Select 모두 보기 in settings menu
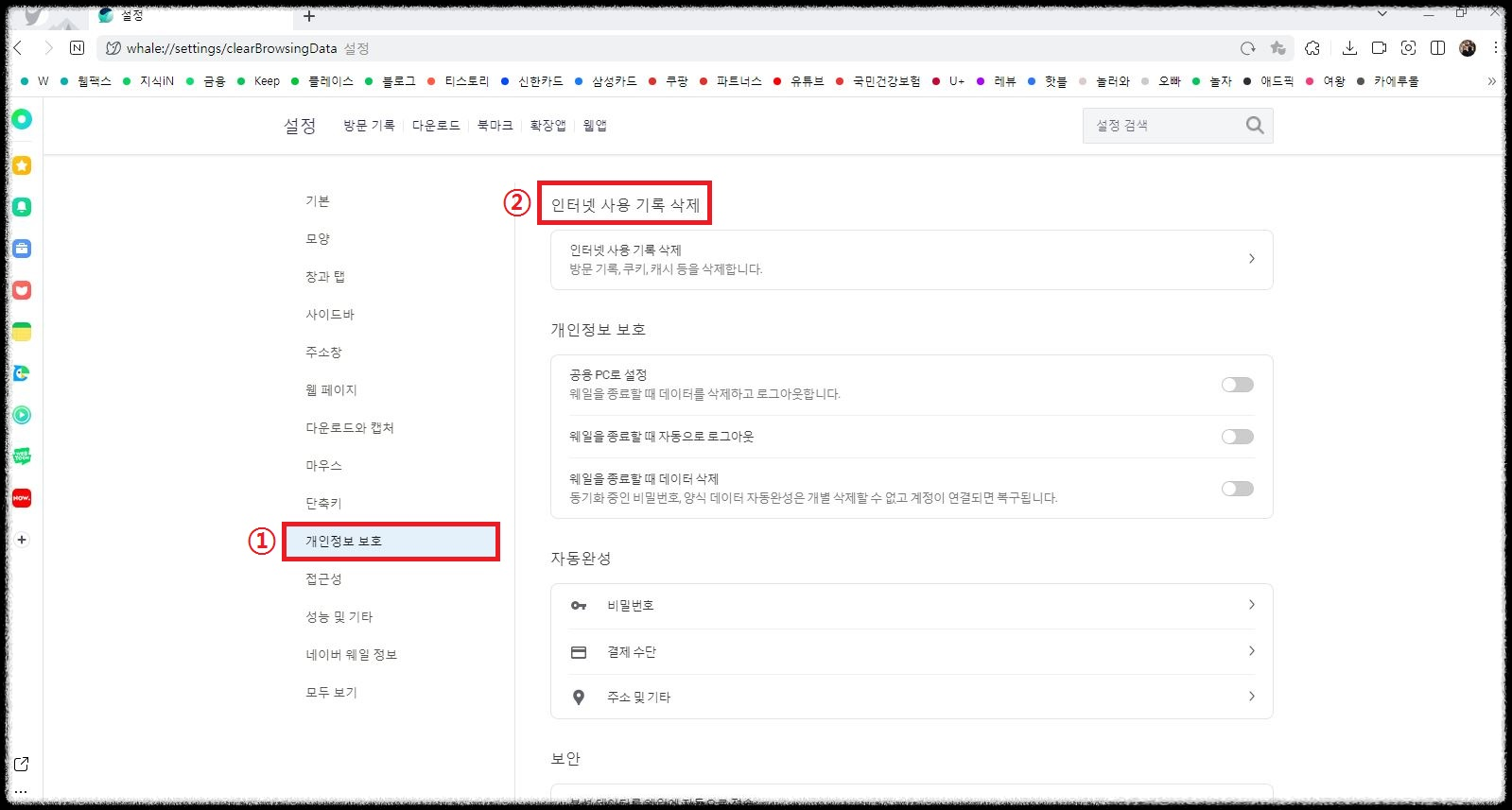This screenshot has width=1512, height=810. click(x=331, y=693)
